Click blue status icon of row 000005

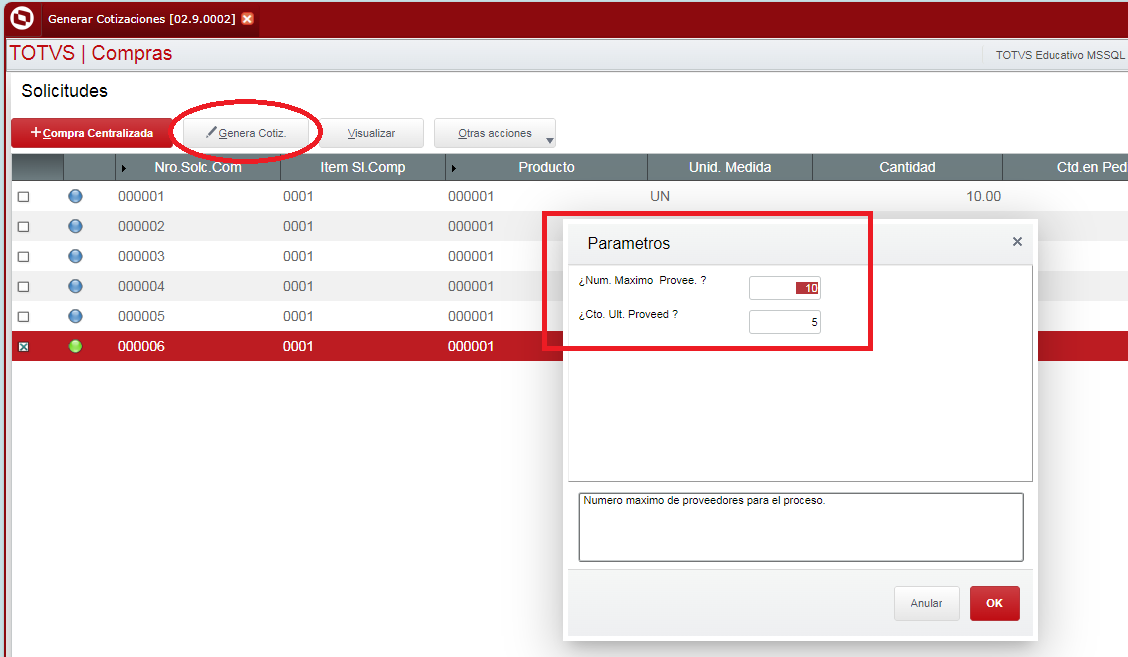[x=76, y=316]
